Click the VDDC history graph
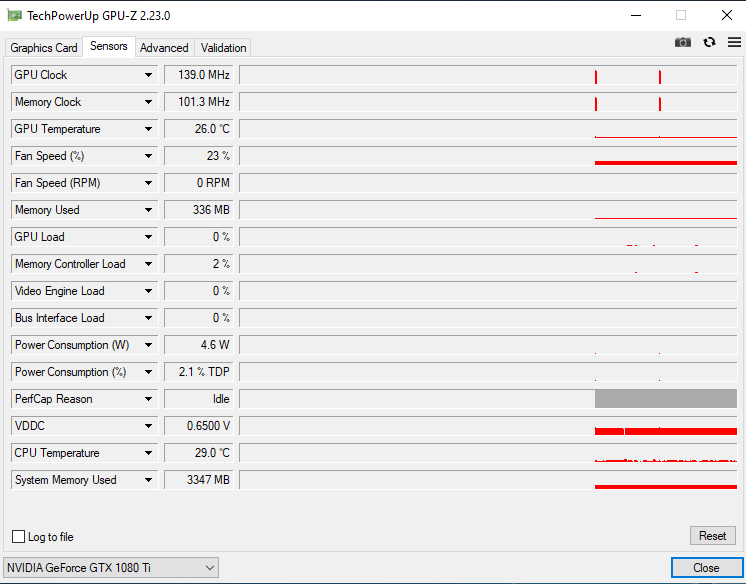The image size is (746, 584). coord(488,426)
